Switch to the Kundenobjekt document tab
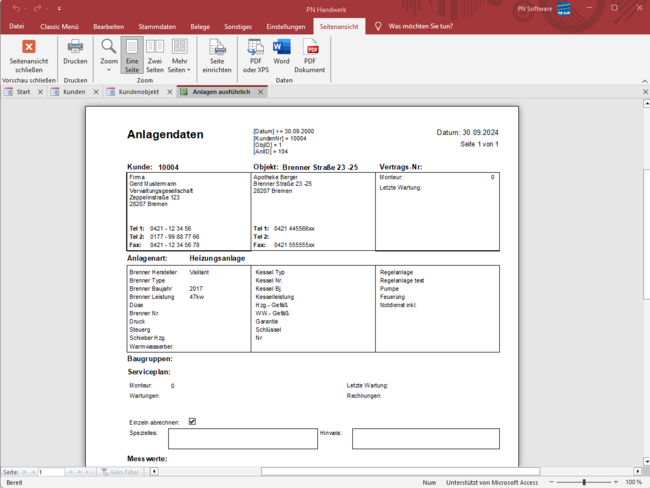This screenshot has height=488, width=650. (x=138, y=92)
